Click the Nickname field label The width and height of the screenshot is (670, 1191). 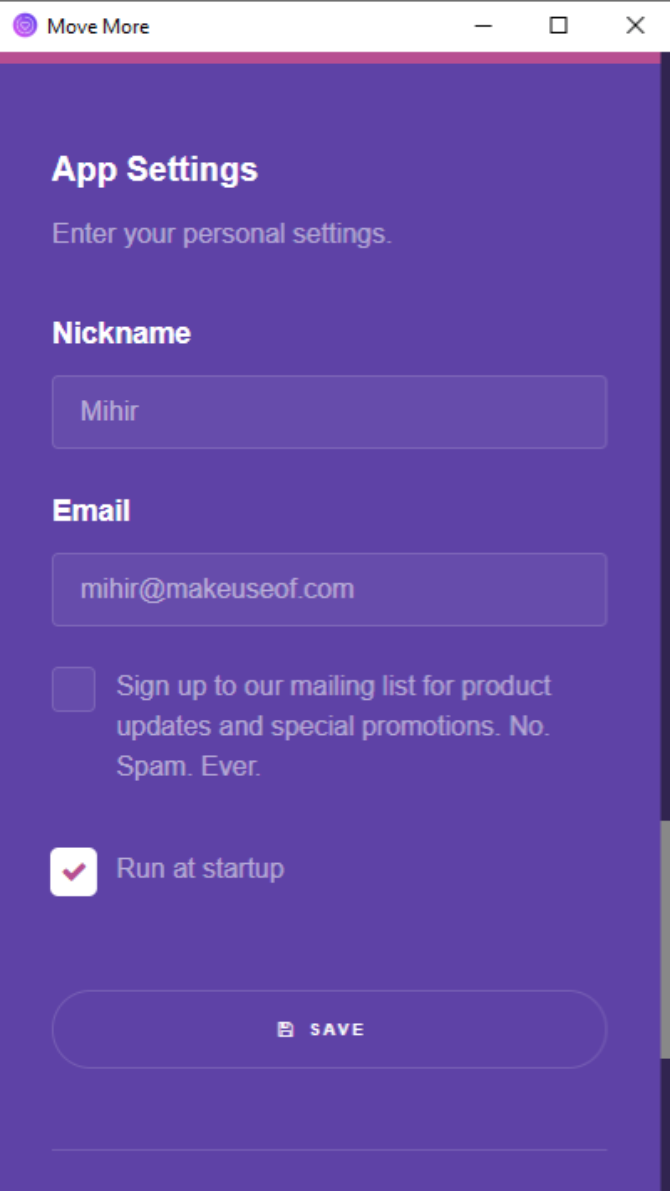121,333
